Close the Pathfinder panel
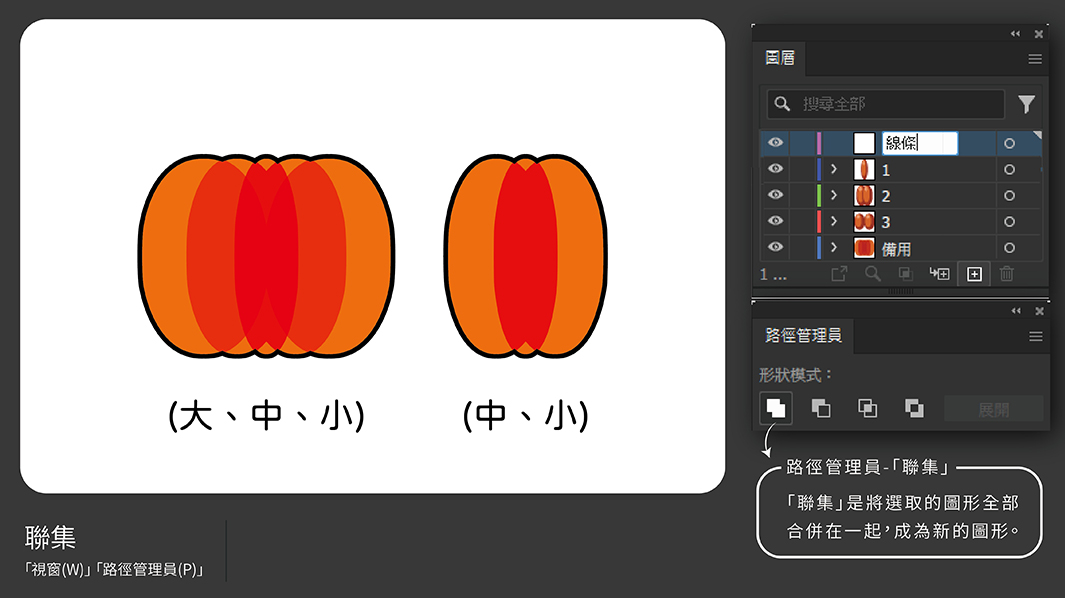This screenshot has height=598, width=1065. [x=1039, y=311]
